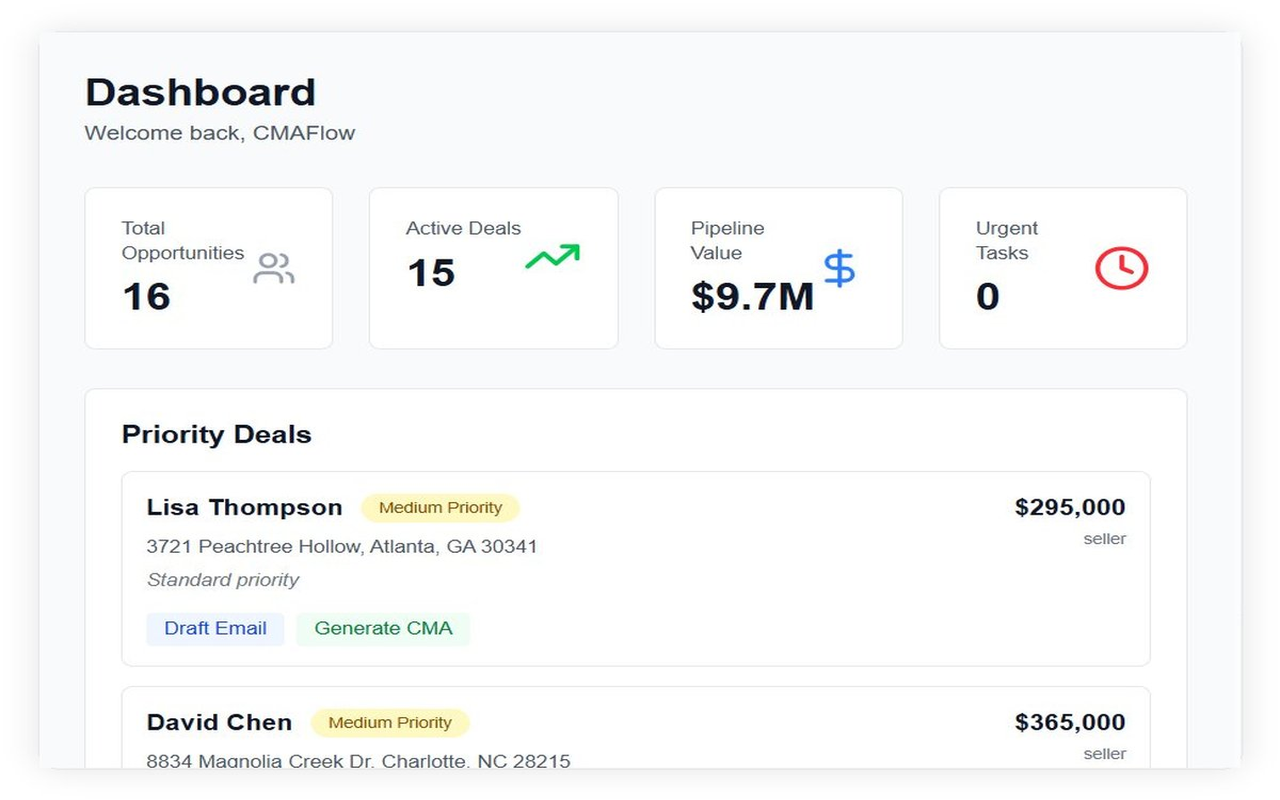Open the David Chen deal name

[x=219, y=723]
